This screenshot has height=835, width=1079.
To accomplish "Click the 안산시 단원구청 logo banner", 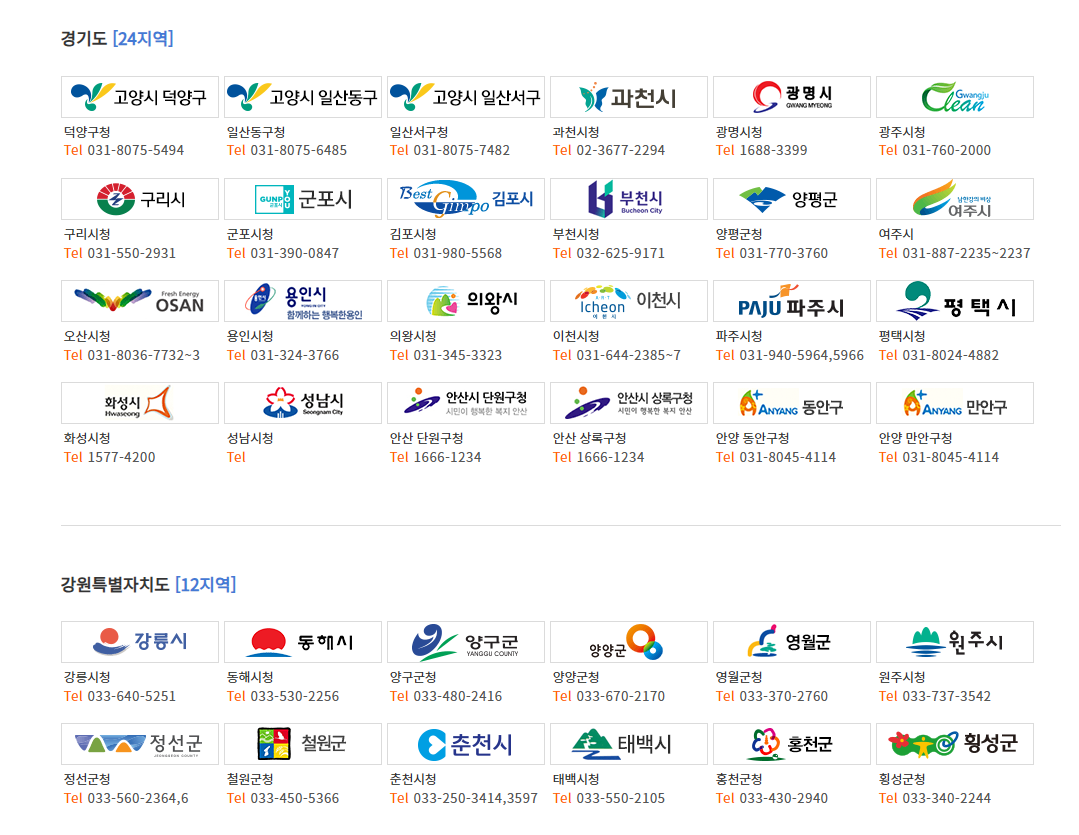I will point(466,403).
